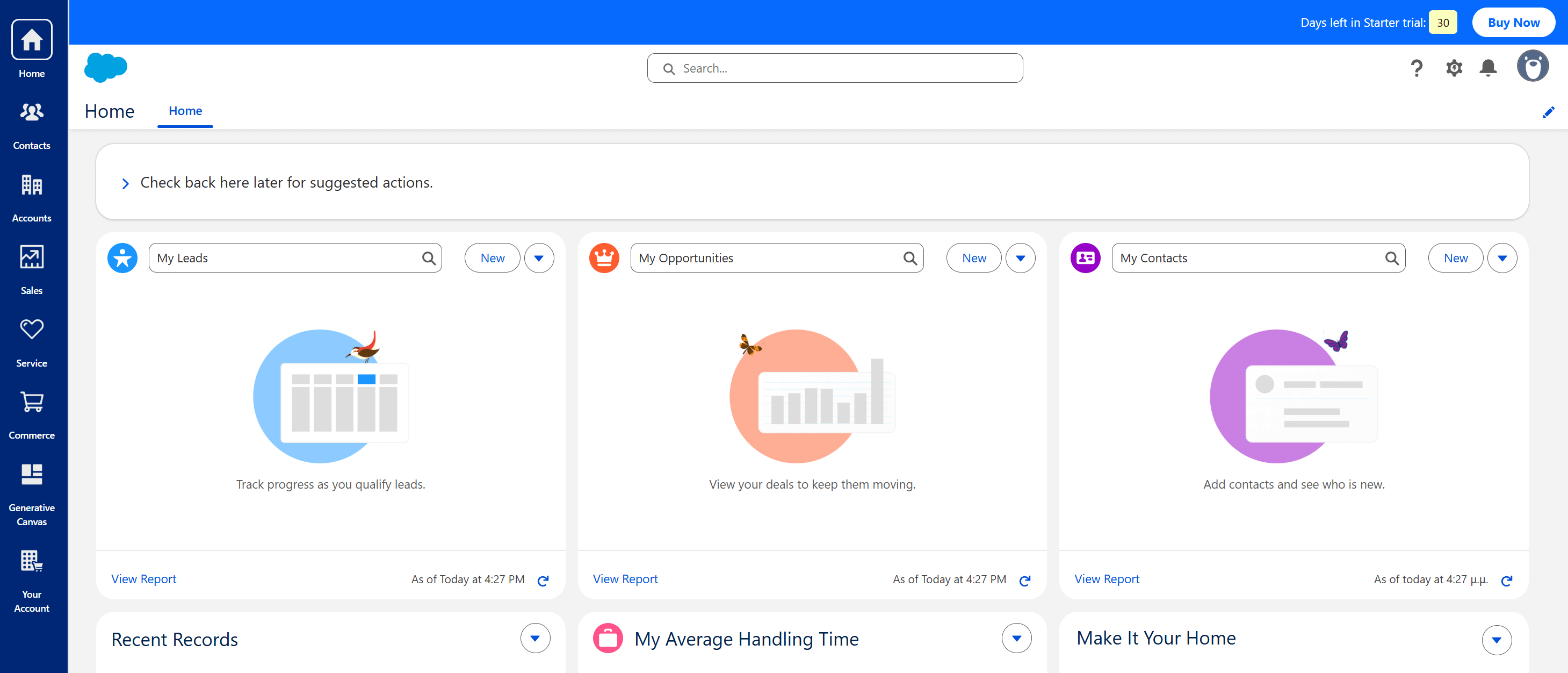Click the My Opportunities crown icon
The image size is (1568, 673).
click(x=604, y=257)
